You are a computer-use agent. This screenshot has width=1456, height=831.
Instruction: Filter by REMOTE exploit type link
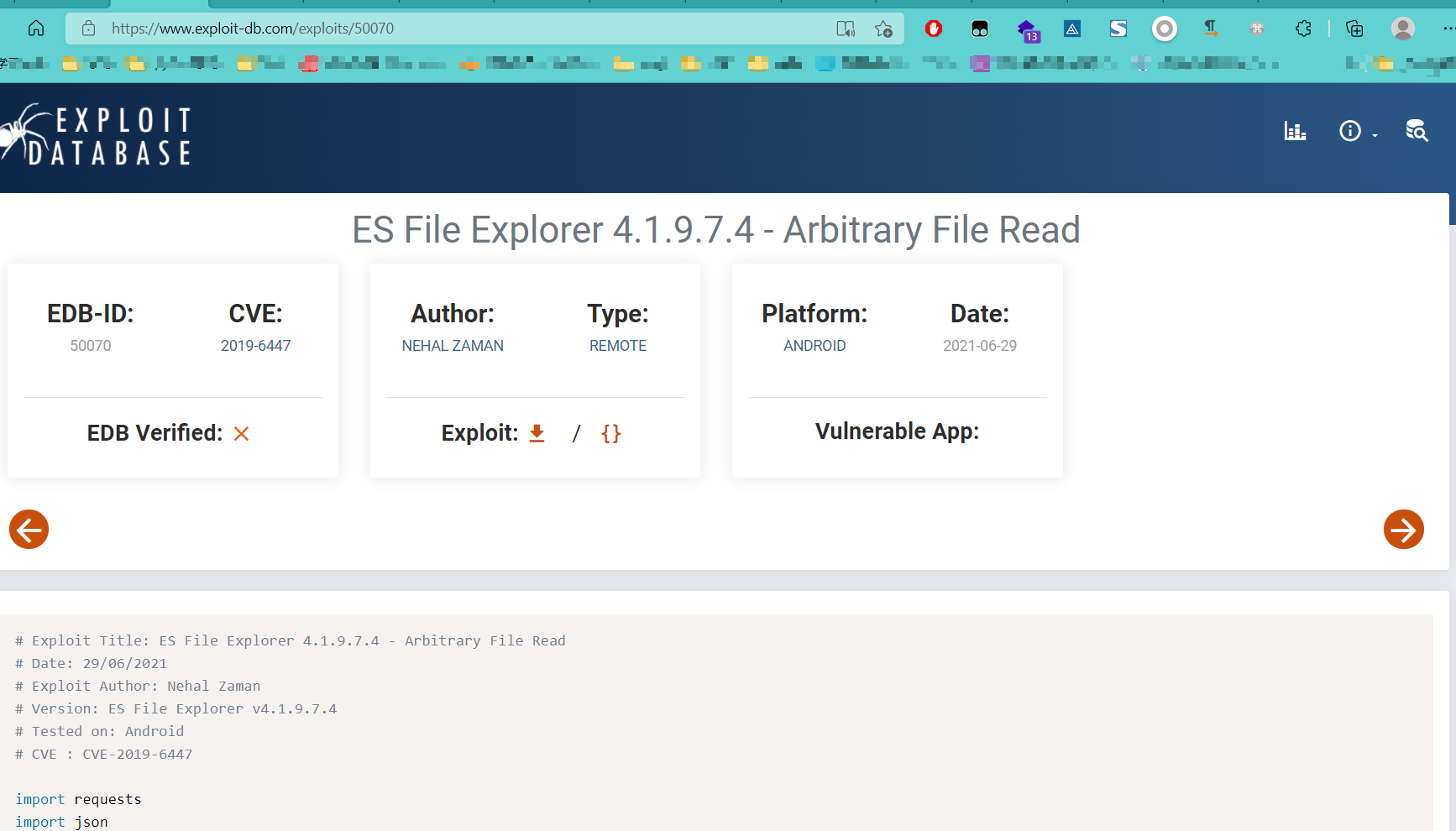pyautogui.click(x=618, y=346)
